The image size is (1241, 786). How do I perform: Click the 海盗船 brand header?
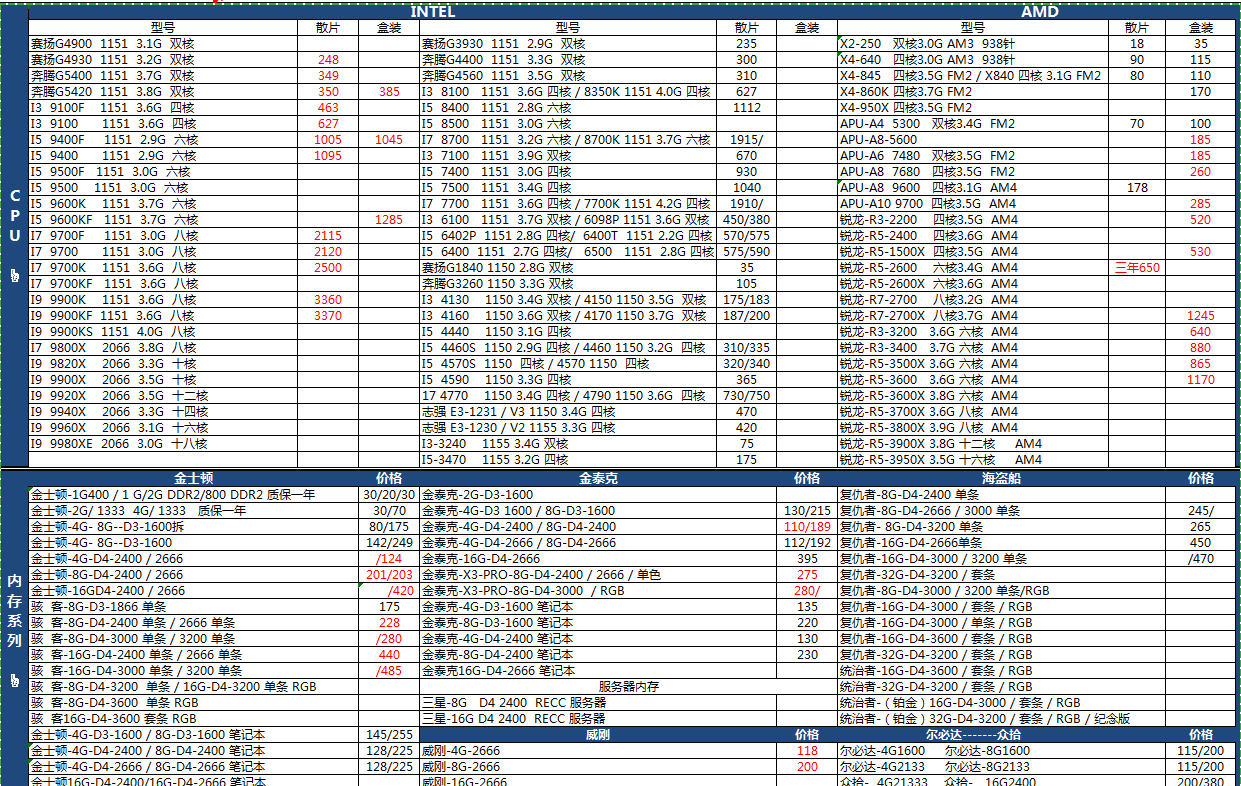(x=1000, y=478)
